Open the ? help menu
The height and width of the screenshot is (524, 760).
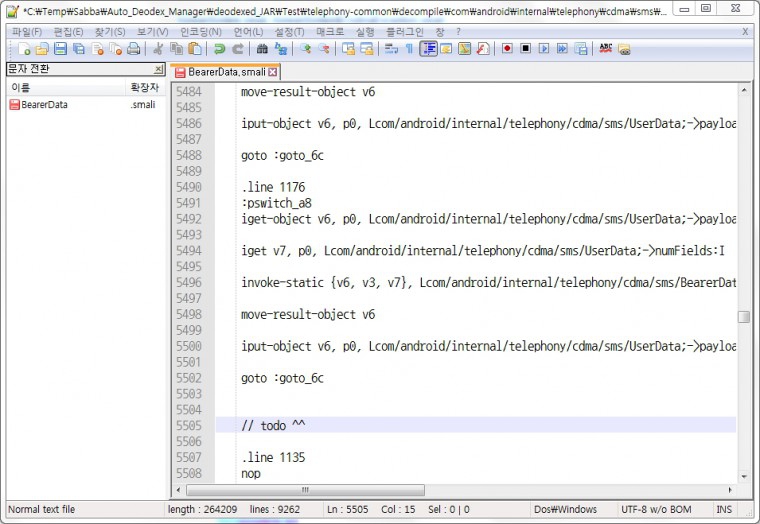pos(458,32)
